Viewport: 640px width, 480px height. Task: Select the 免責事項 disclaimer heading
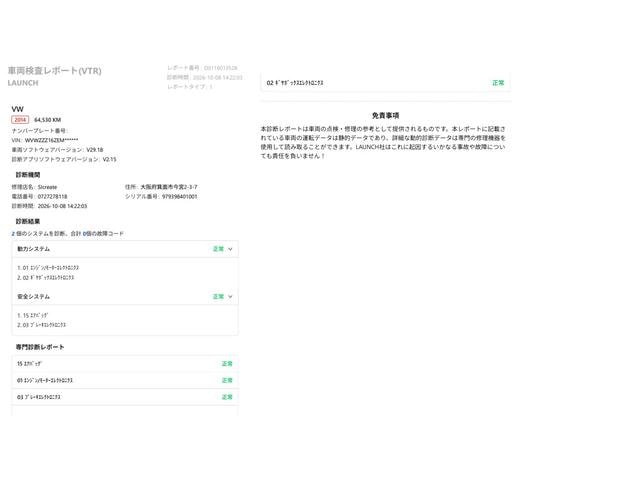click(x=385, y=116)
